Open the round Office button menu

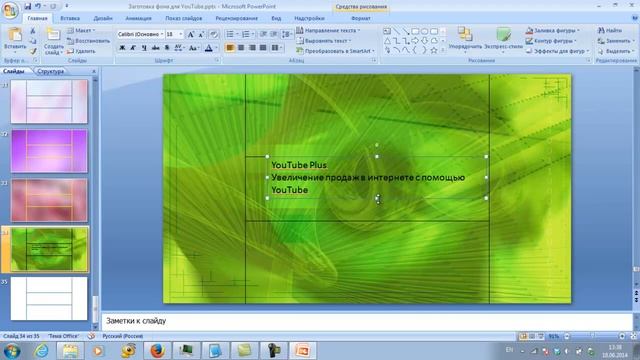tap(10, 10)
